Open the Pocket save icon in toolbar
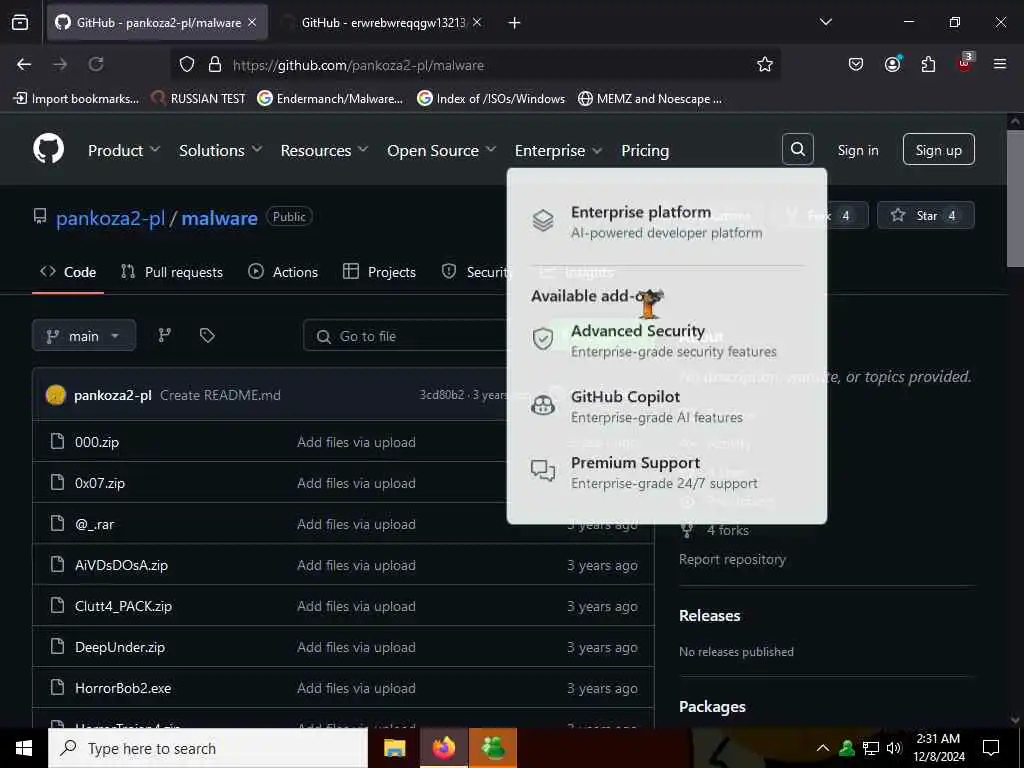Screen dimensions: 1024x768 click(856, 64)
